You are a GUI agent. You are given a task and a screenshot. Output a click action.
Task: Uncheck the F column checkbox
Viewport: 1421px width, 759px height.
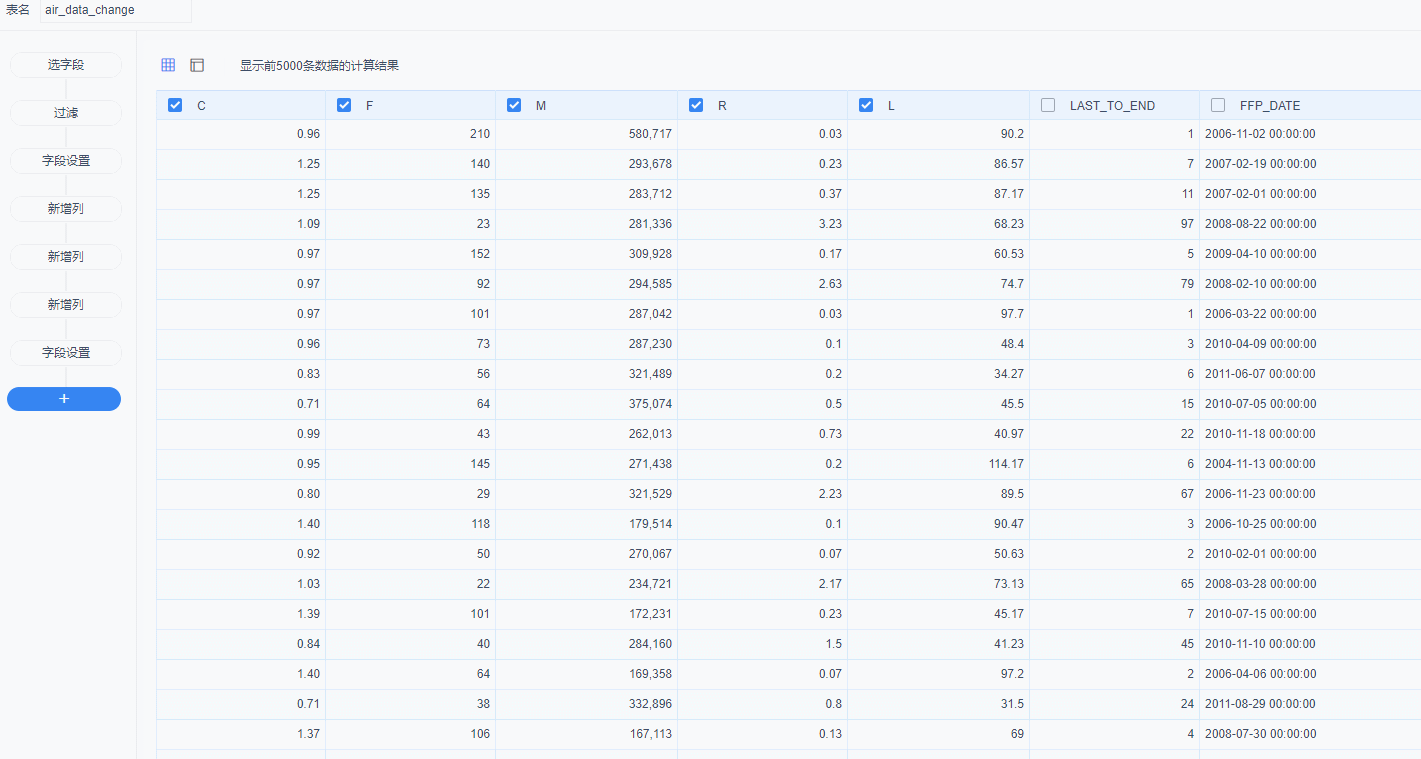[344, 105]
